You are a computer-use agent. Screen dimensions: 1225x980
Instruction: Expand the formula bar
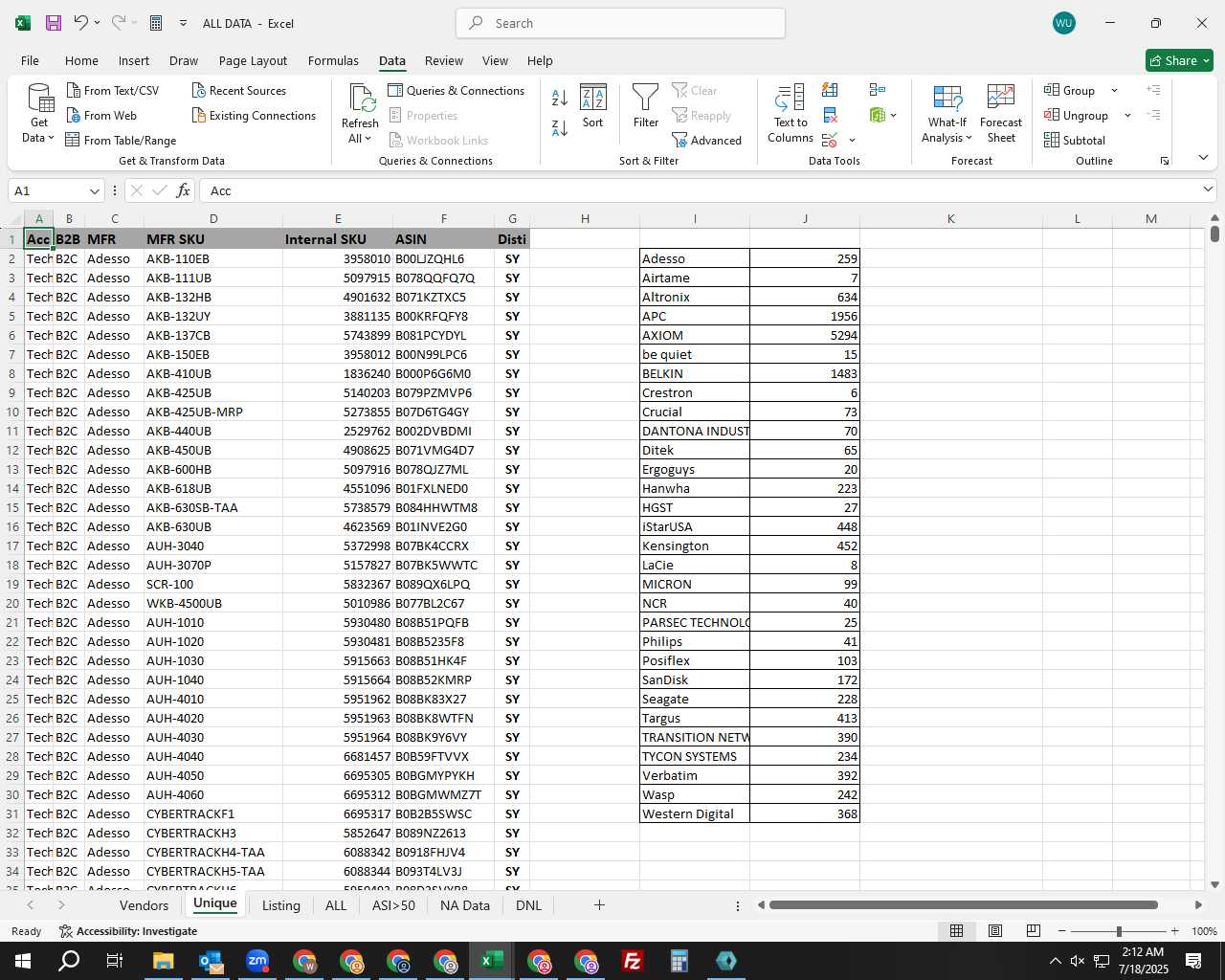(x=1208, y=189)
